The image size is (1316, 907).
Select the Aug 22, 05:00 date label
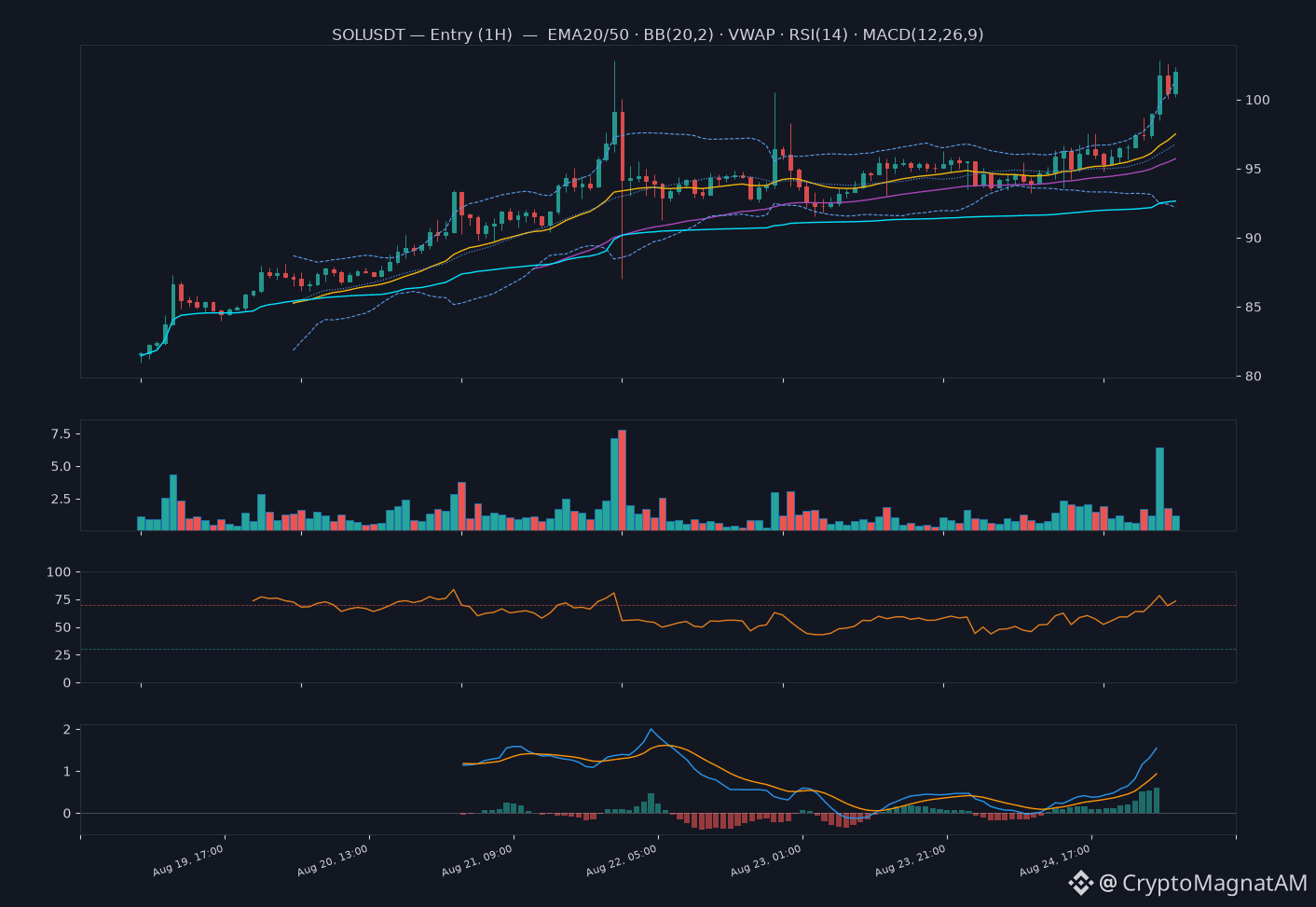click(x=622, y=860)
